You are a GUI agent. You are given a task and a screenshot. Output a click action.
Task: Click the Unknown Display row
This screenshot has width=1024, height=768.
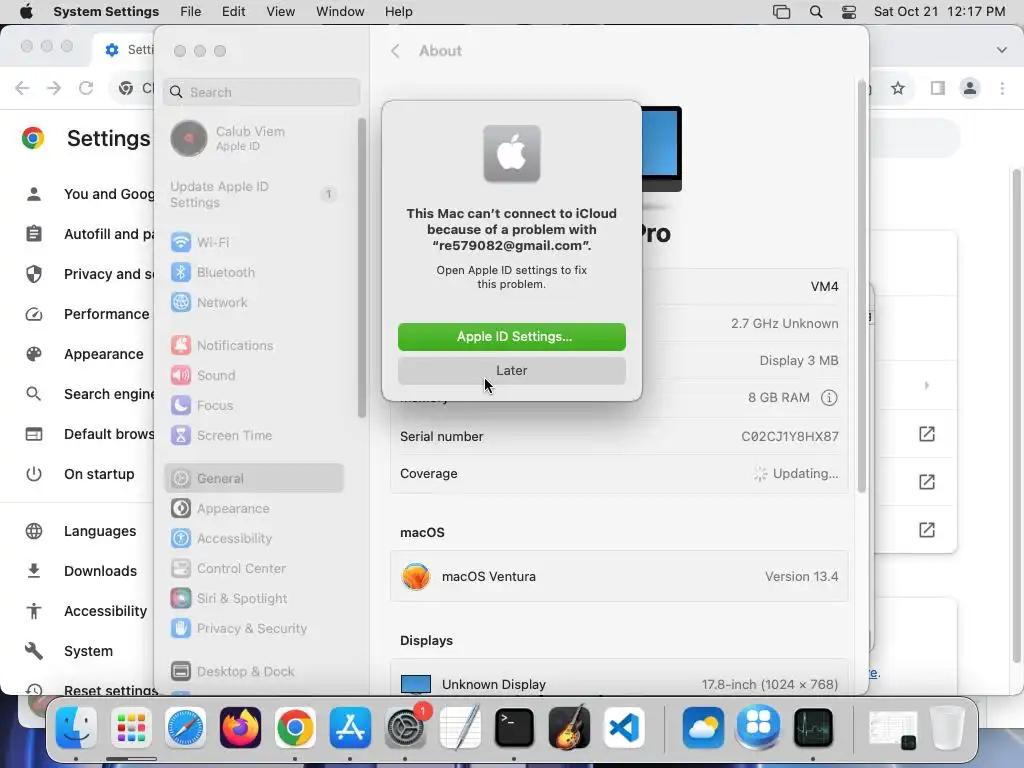point(619,684)
